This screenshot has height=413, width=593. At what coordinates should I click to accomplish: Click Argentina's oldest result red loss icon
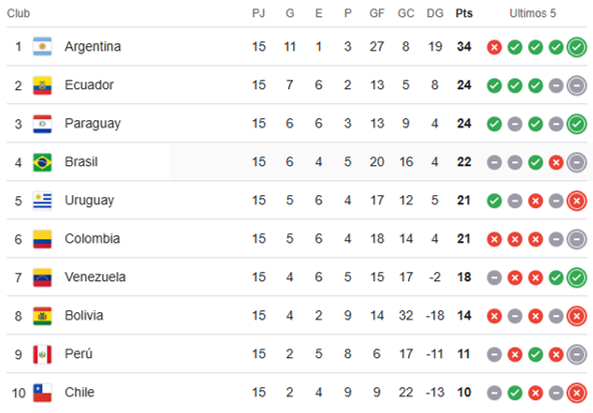tap(494, 47)
